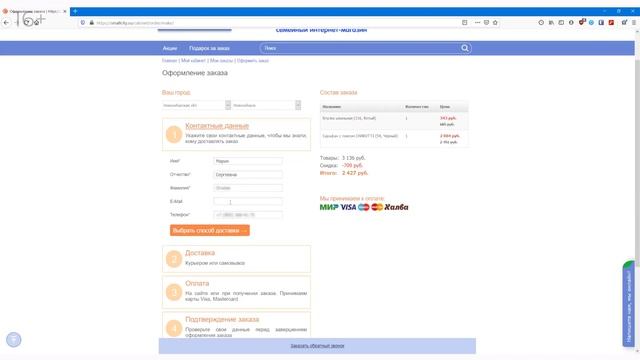Click the Халва payment logo

click(x=396, y=207)
